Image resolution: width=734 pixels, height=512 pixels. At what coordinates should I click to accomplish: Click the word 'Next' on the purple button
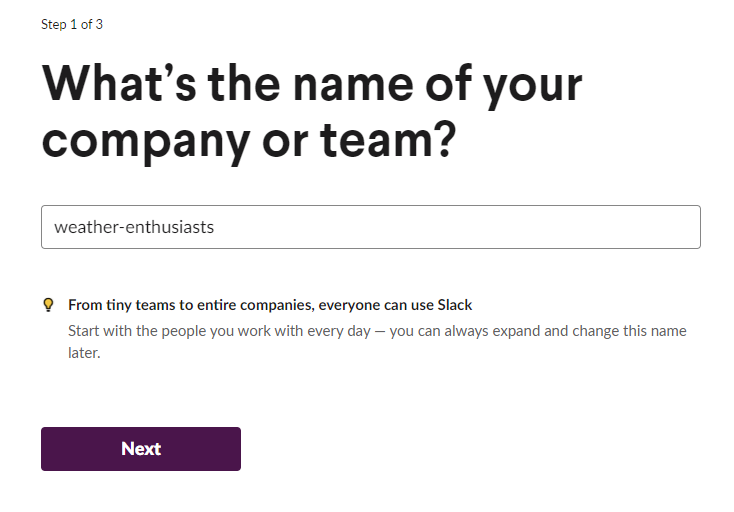coord(141,449)
